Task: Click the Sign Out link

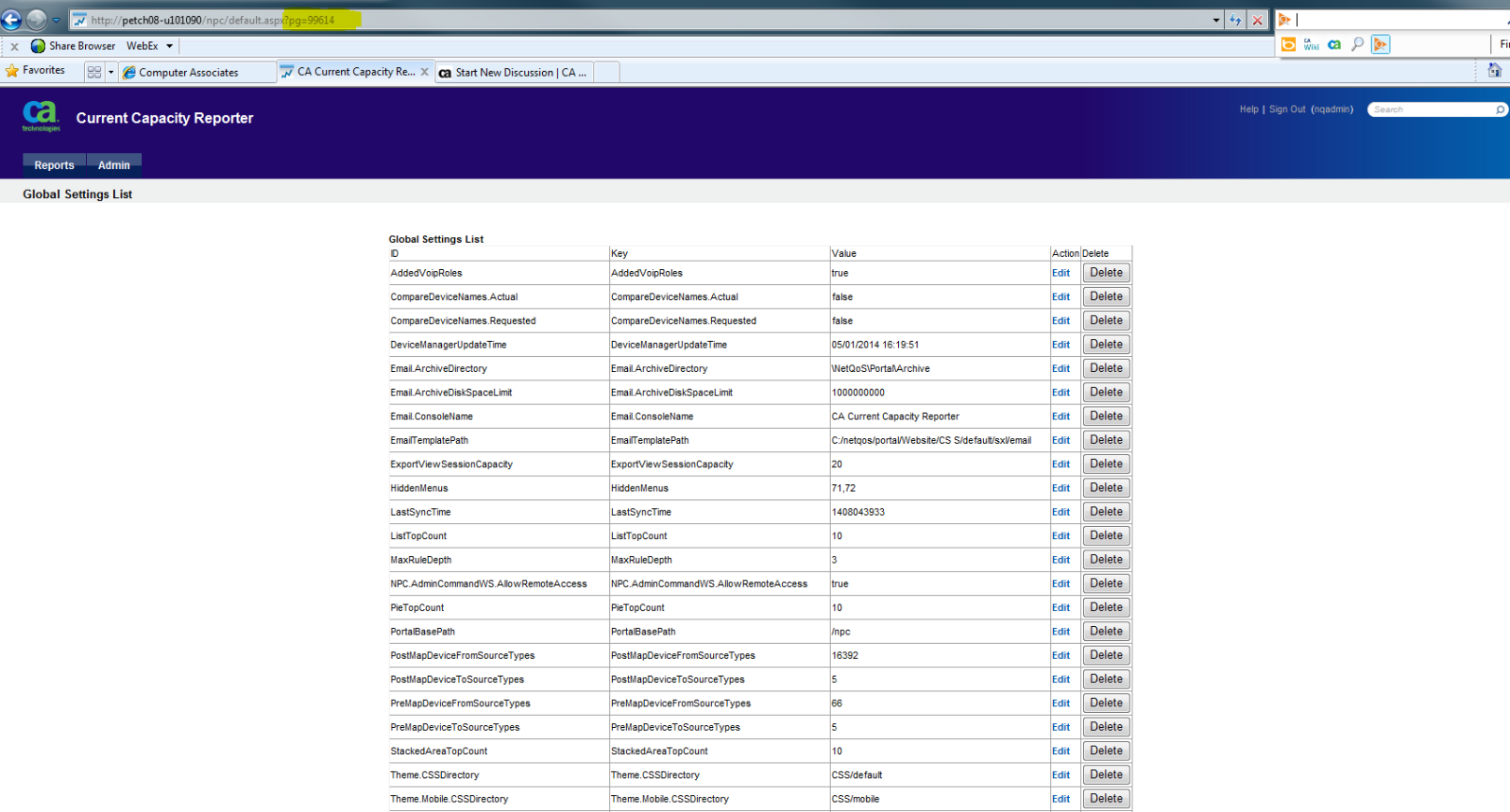Action: tap(1287, 110)
